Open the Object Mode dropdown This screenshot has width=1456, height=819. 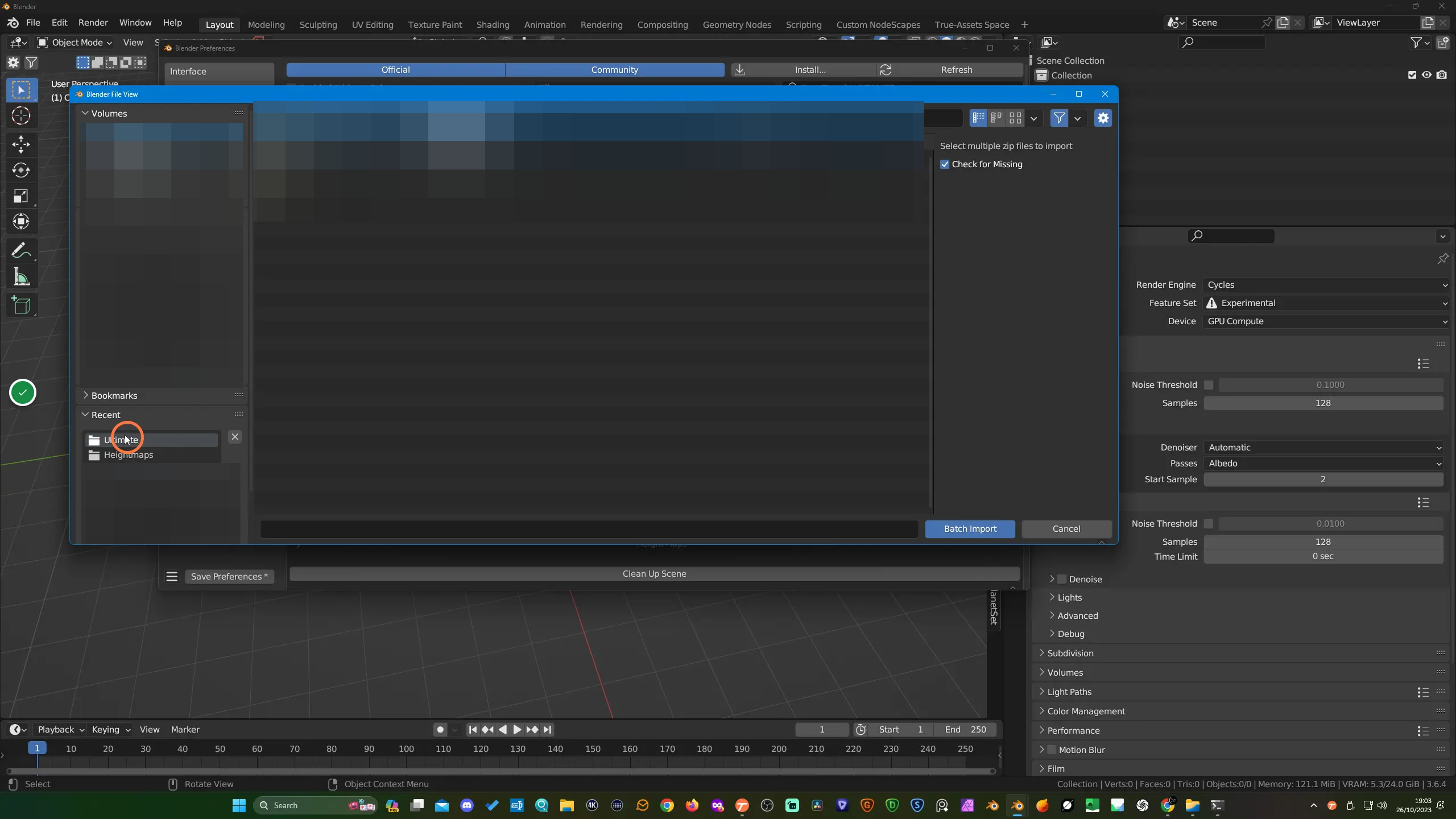pyautogui.click(x=75, y=43)
